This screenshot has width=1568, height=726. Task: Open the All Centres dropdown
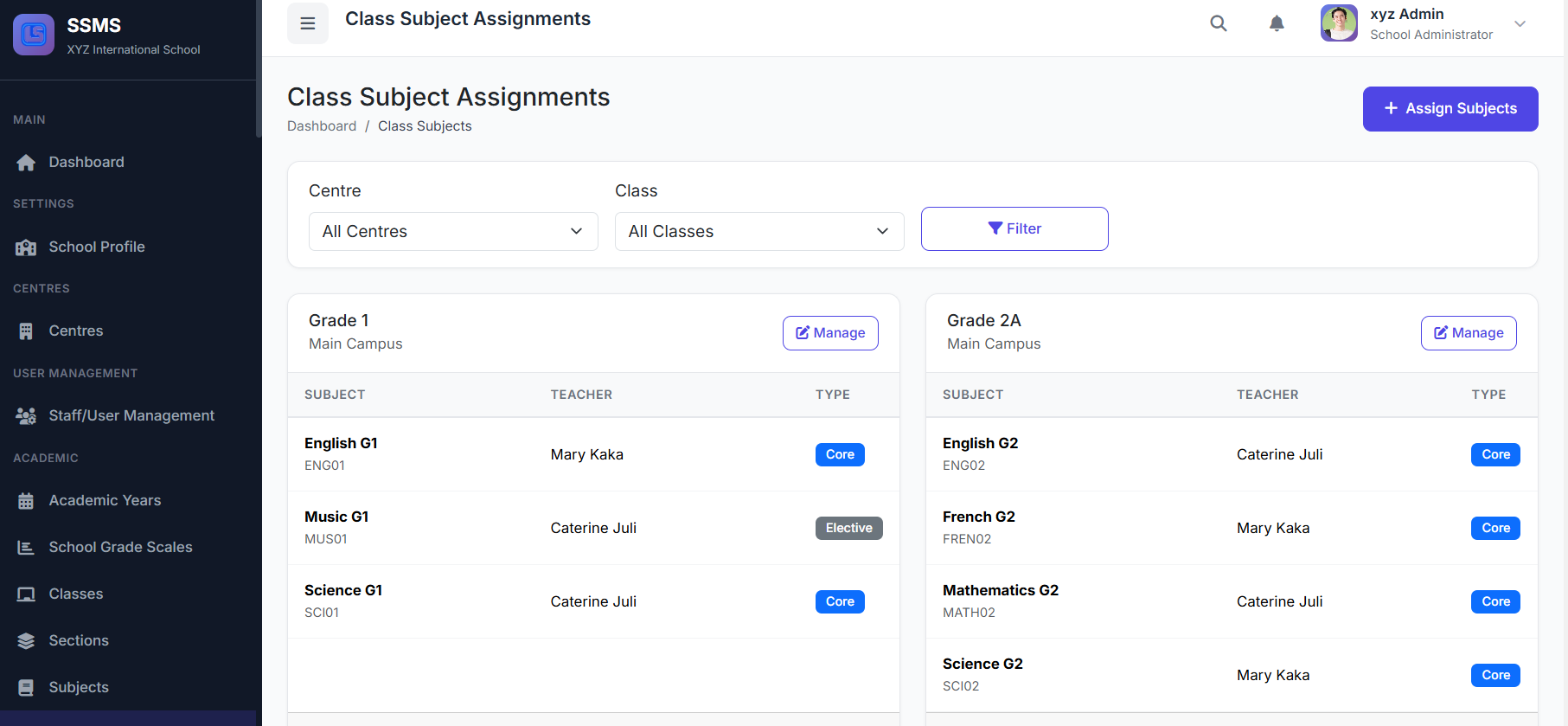click(453, 231)
